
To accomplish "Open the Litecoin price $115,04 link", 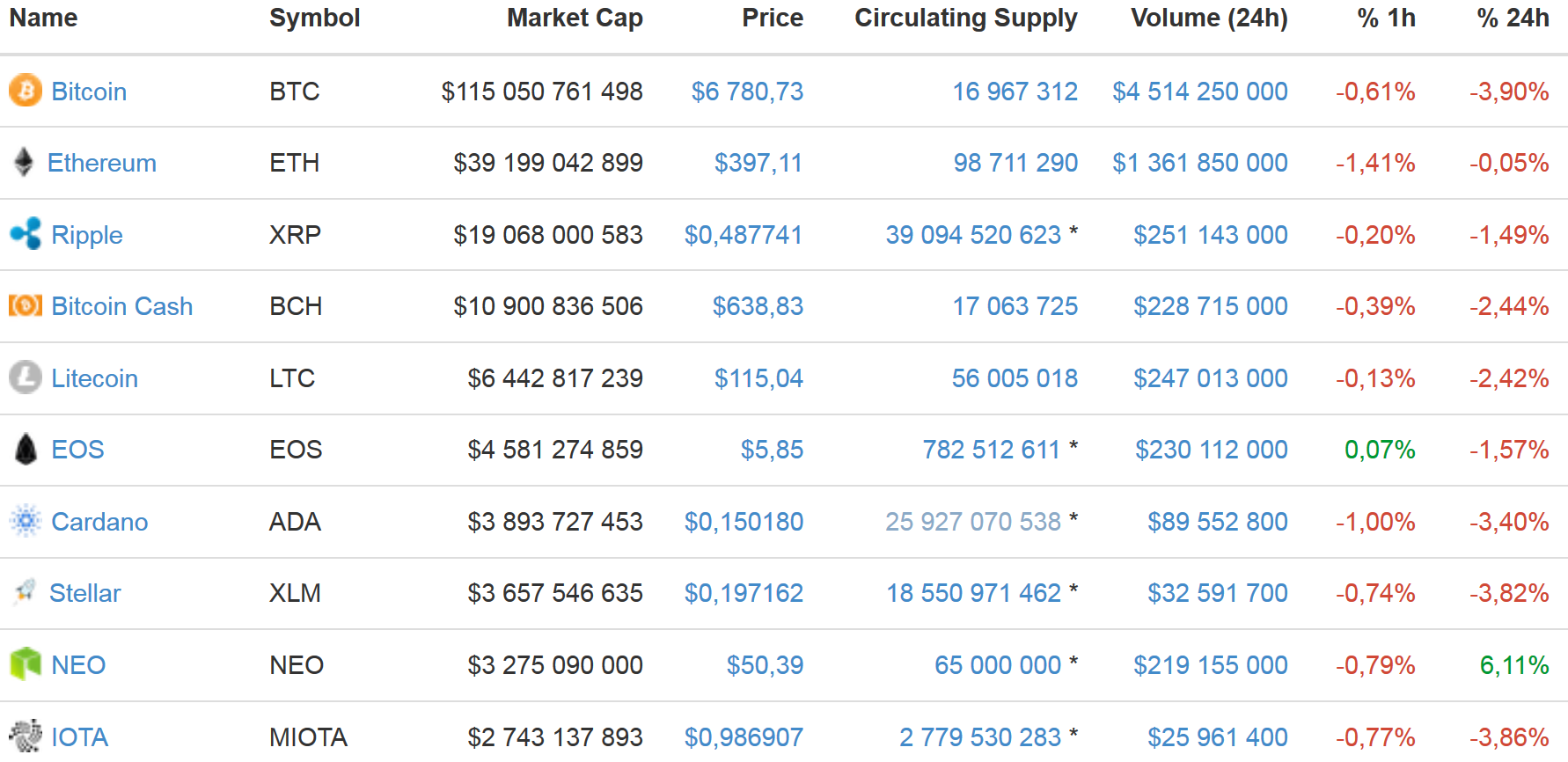I will [758, 378].
